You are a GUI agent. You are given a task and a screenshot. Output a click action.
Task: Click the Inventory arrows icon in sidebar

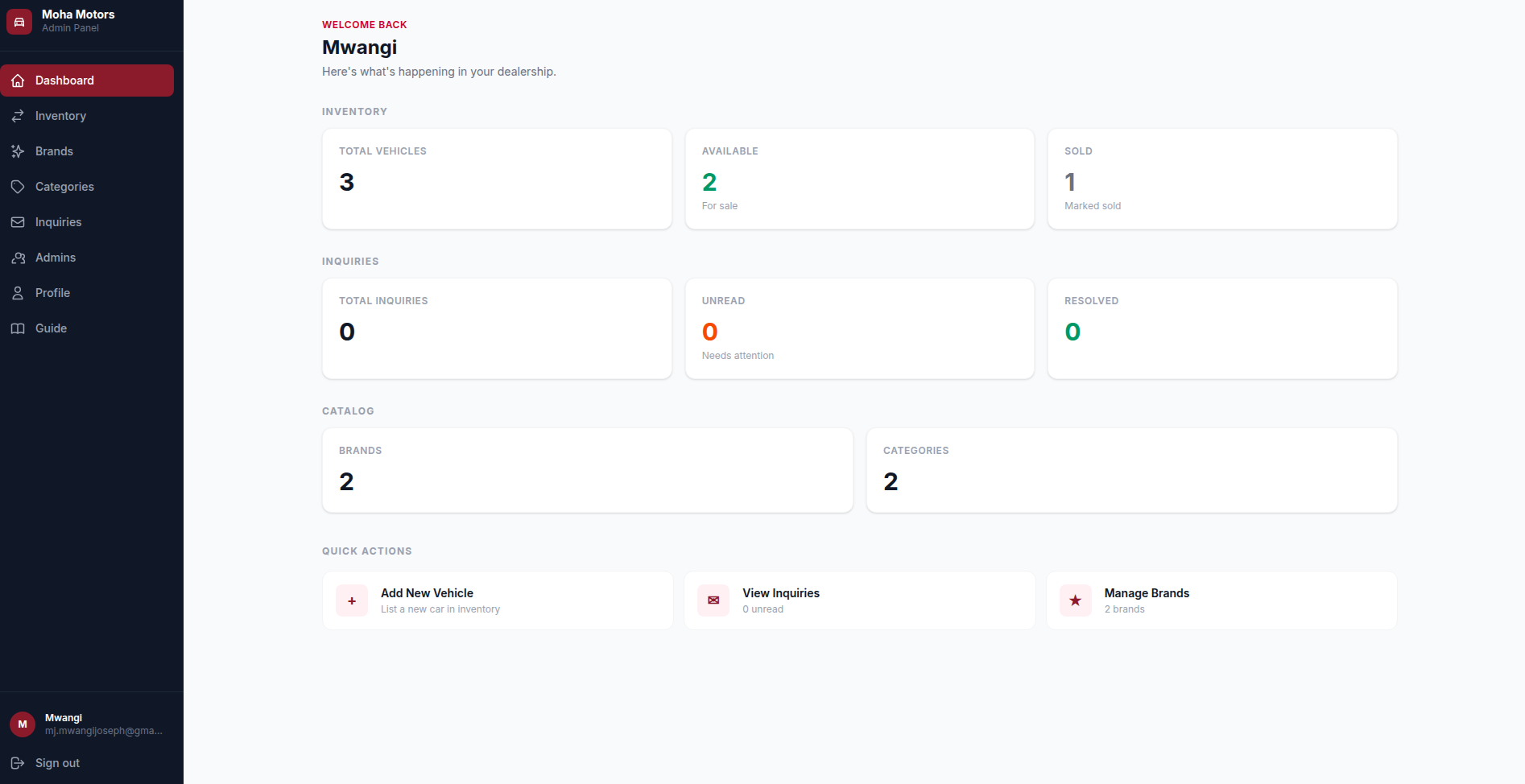[18, 116]
